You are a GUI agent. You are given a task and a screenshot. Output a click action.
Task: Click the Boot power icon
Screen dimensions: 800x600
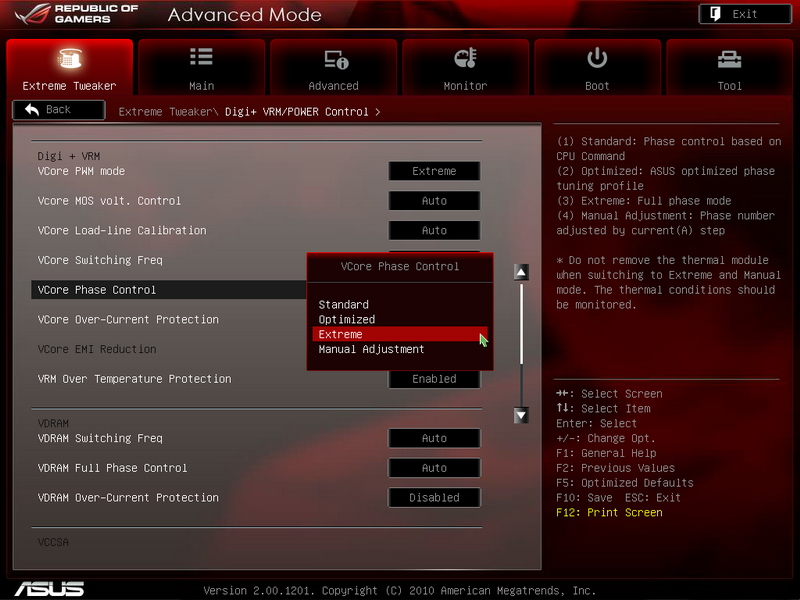[597, 58]
